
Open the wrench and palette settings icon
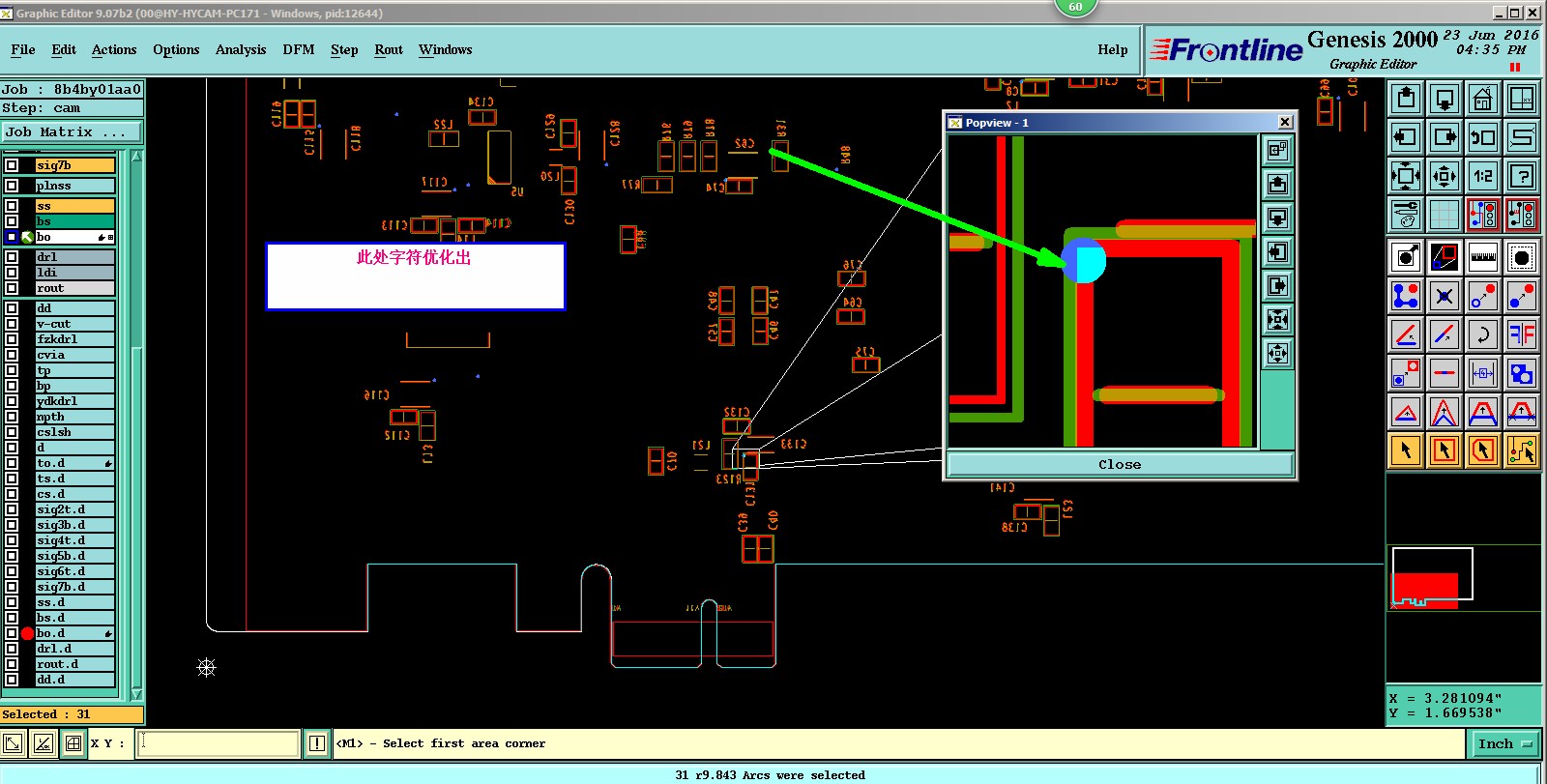coord(1406,215)
